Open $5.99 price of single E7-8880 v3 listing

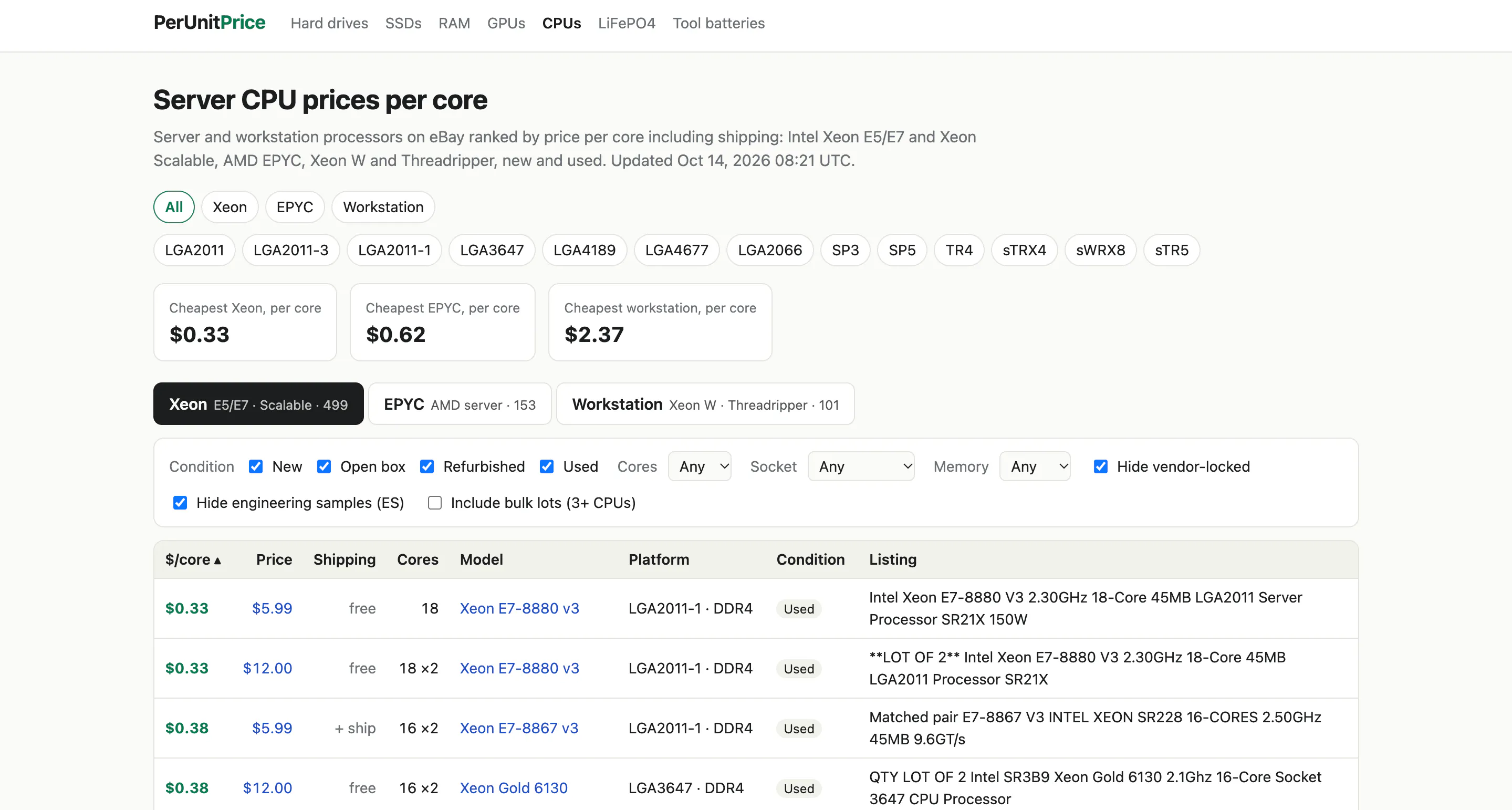pos(272,608)
